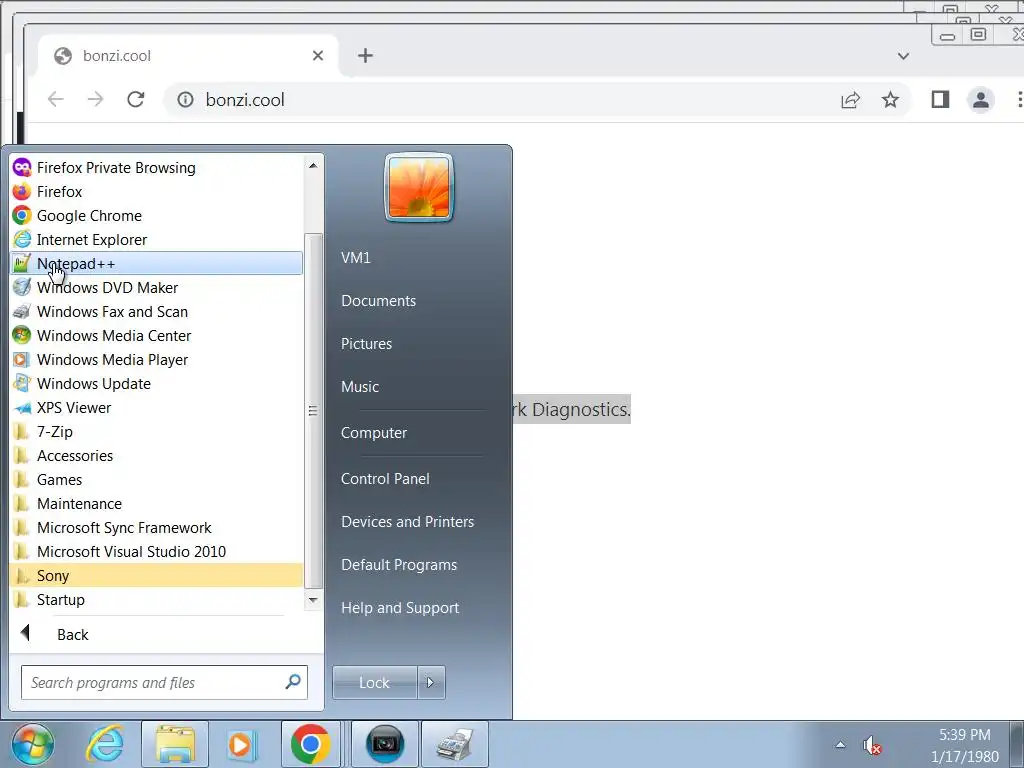Toggle Chrome side panel

point(940,99)
